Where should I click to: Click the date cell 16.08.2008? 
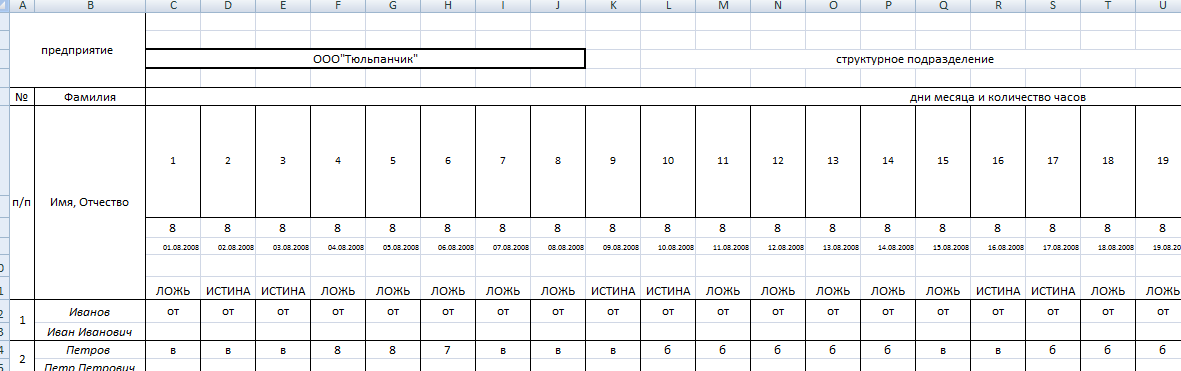[x=997, y=247]
